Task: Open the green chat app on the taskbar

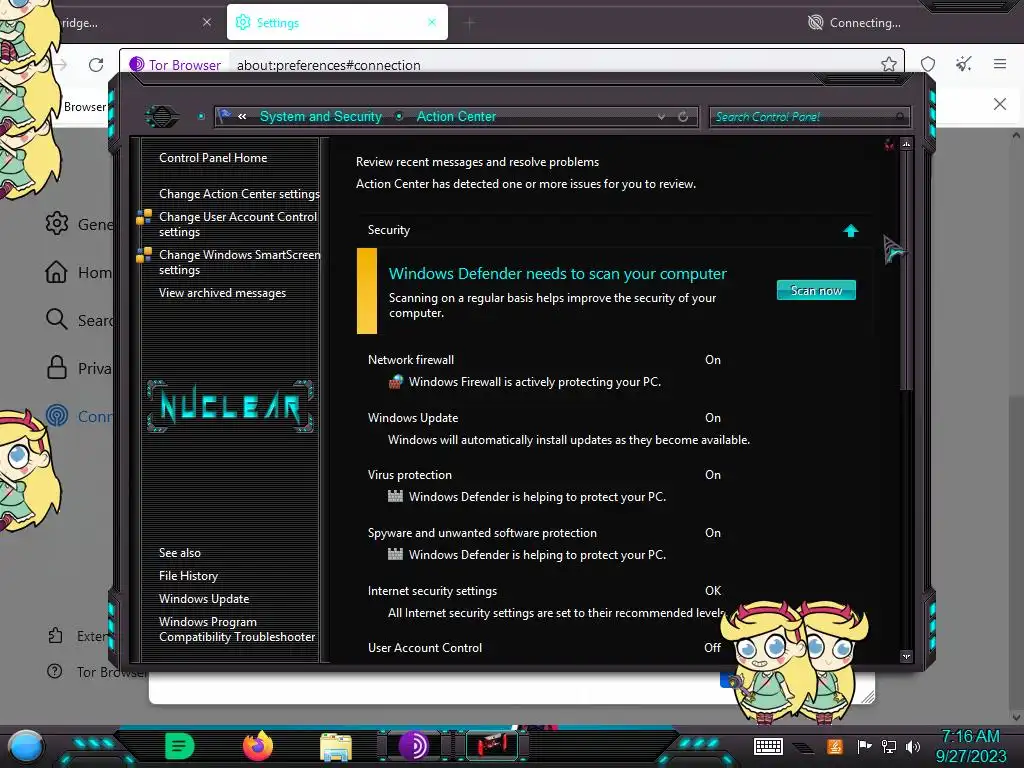Action: tap(180, 746)
